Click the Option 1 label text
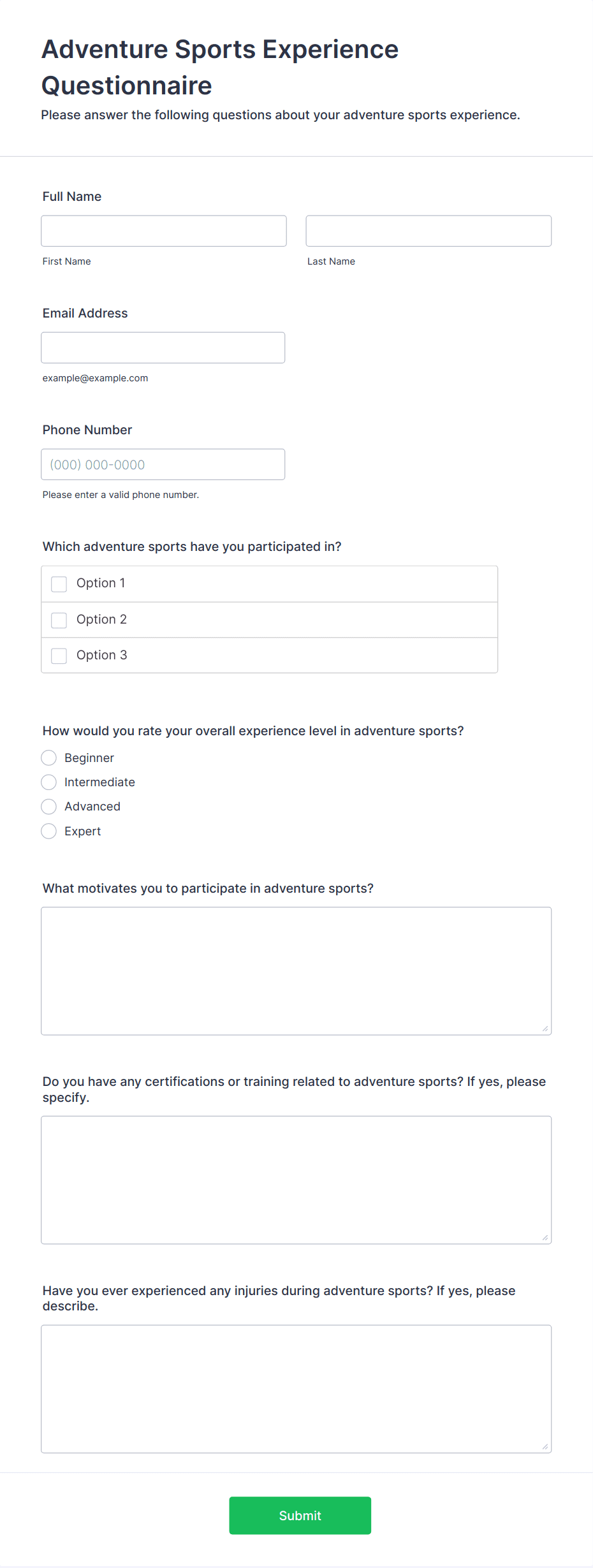 point(101,583)
